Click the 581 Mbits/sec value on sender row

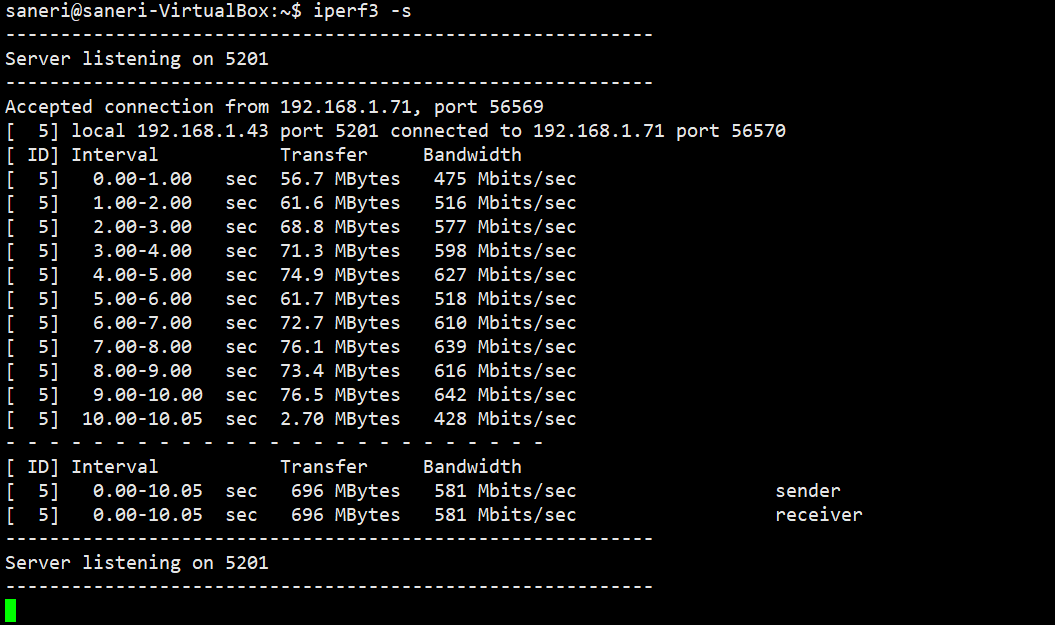505,491
